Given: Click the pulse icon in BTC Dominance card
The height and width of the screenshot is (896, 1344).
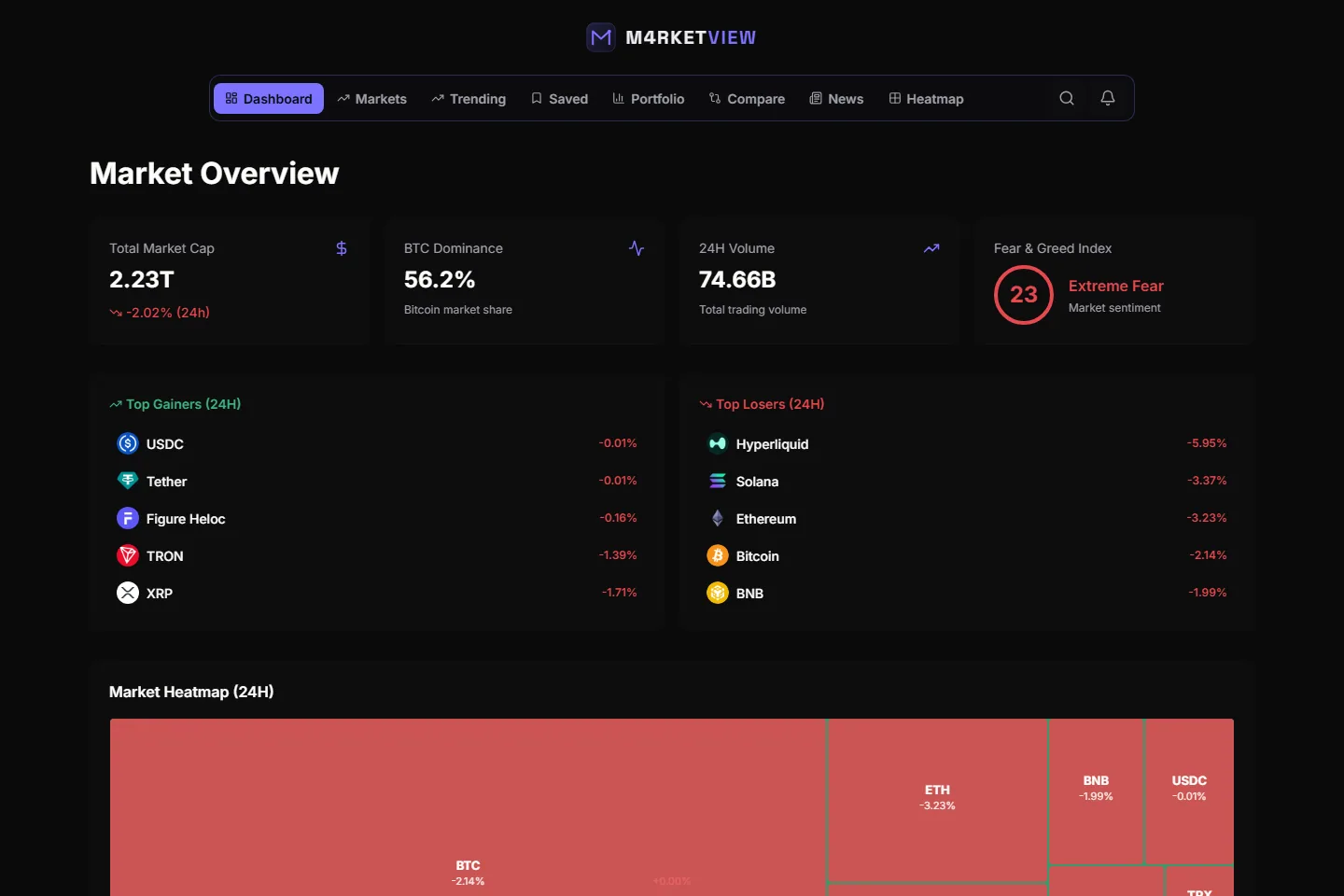Looking at the screenshot, I should pos(637,248).
